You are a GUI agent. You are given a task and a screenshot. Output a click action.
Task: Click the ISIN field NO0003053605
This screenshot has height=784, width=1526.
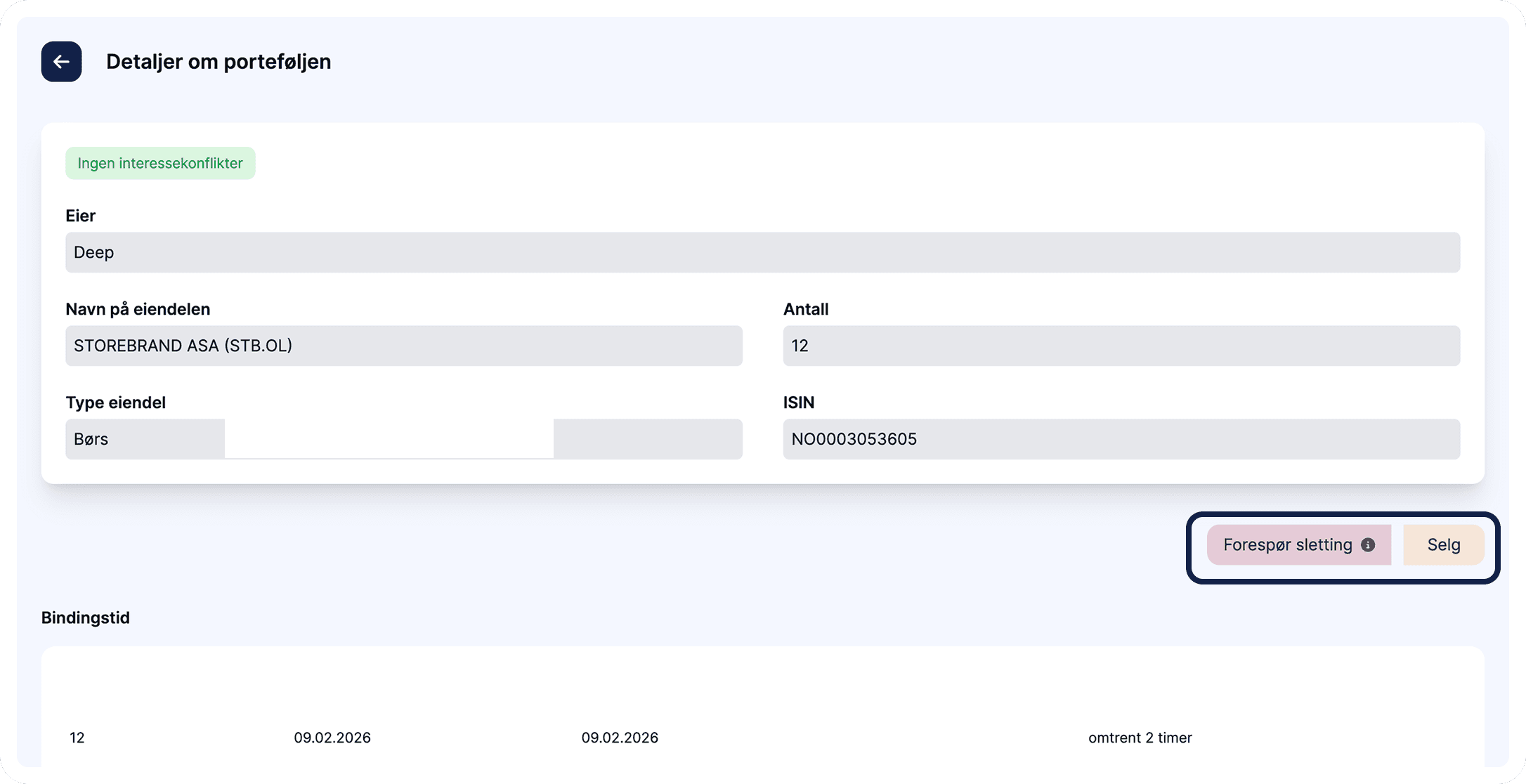coord(1121,440)
